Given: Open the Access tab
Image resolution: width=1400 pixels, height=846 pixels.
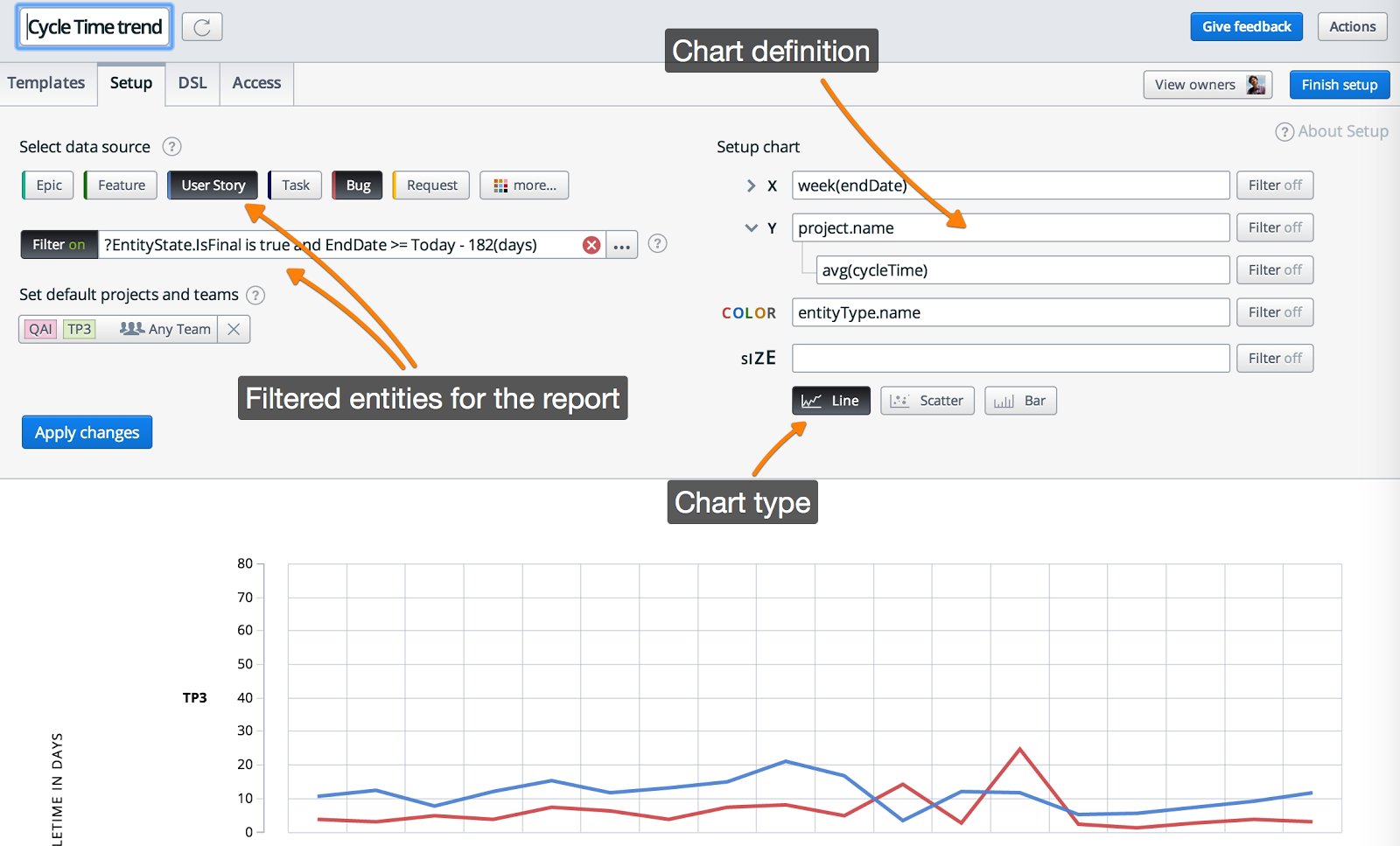Looking at the screenshot, I should coord(256,83).
